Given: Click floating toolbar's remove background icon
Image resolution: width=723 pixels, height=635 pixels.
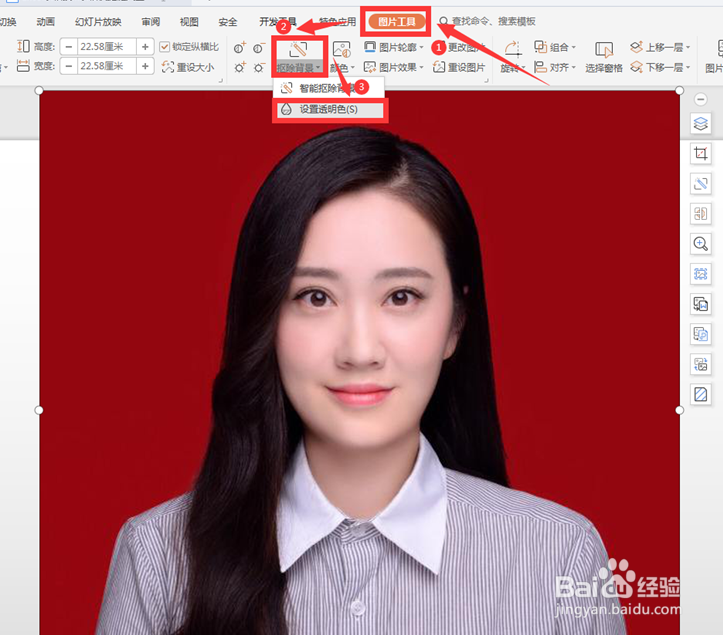Looking at the screenshot, I should tap(700, 184).
